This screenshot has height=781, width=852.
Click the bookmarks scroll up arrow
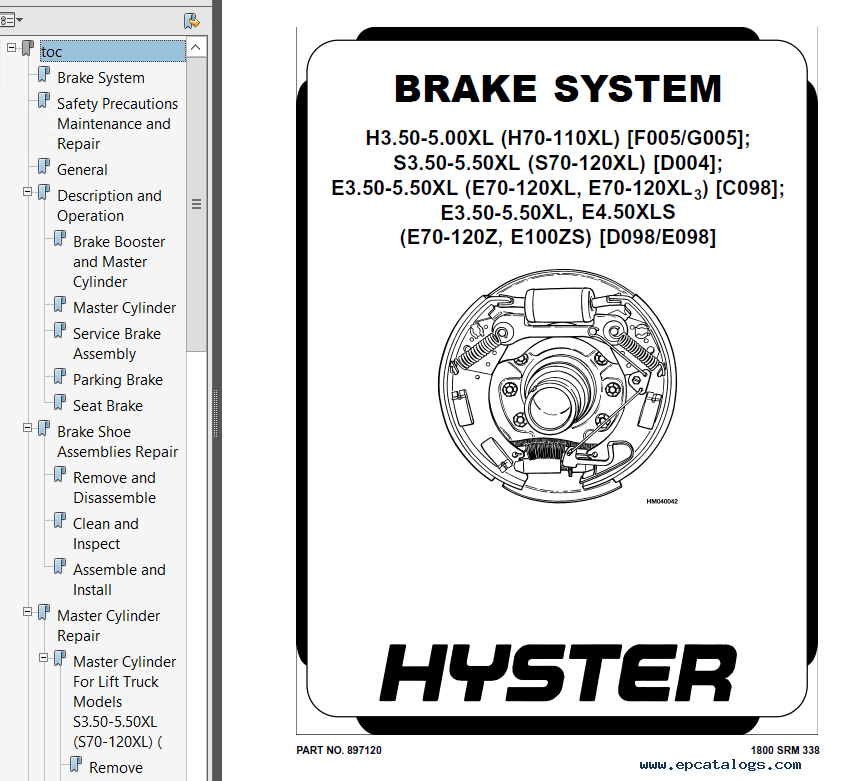(196, 47)
